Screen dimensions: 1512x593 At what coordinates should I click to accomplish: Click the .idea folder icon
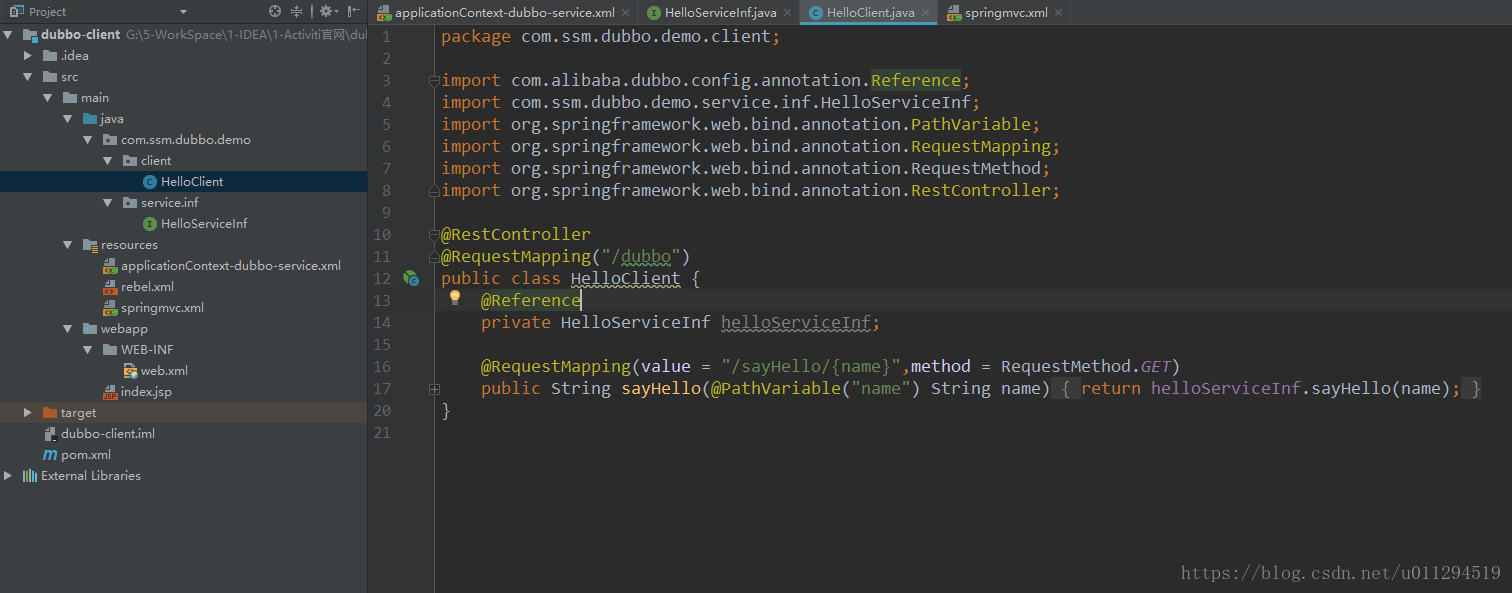tap(50, 55)
